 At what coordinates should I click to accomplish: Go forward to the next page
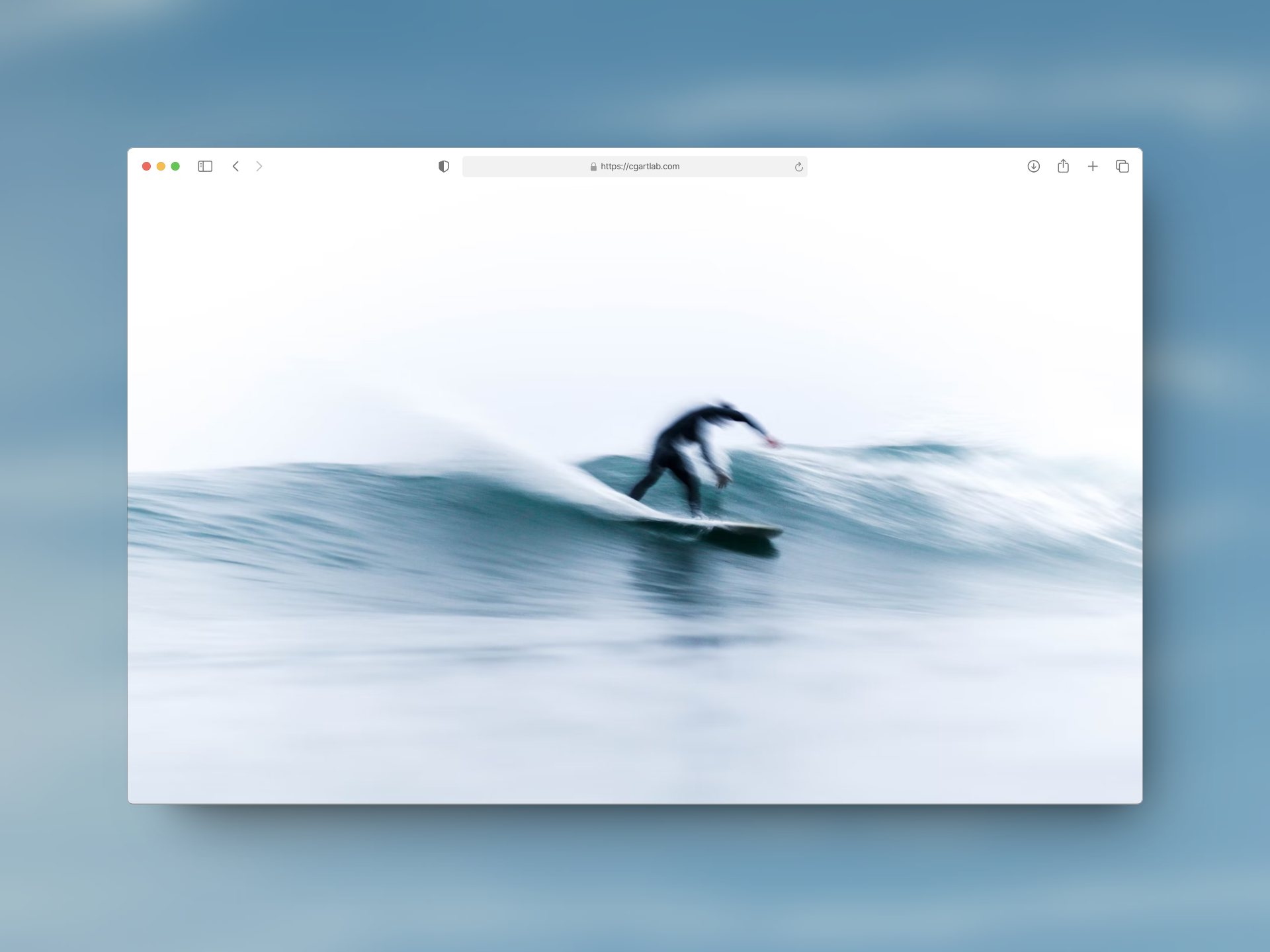[x=259, y=167]
